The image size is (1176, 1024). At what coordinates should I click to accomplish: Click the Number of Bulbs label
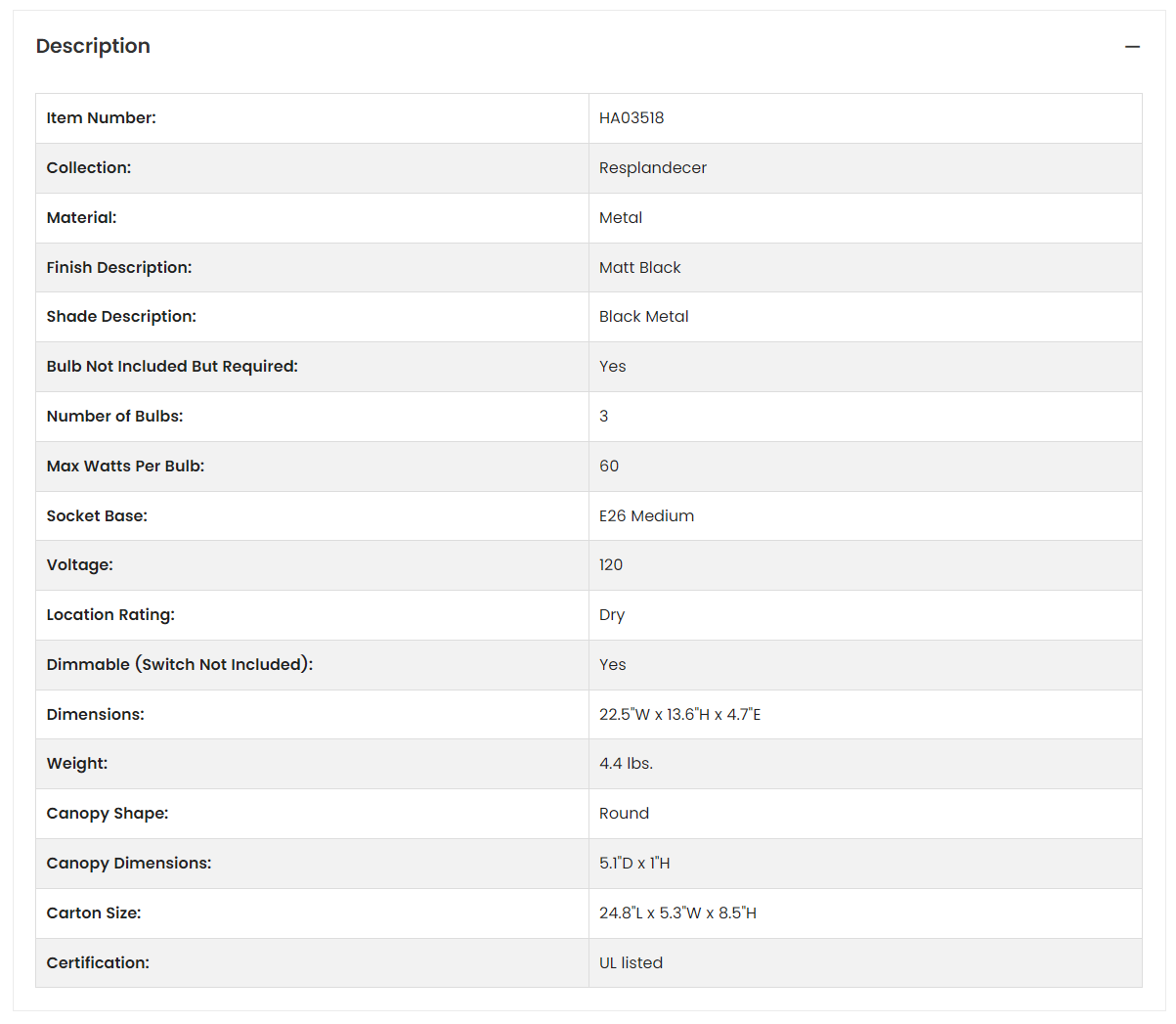coord(114,417)
